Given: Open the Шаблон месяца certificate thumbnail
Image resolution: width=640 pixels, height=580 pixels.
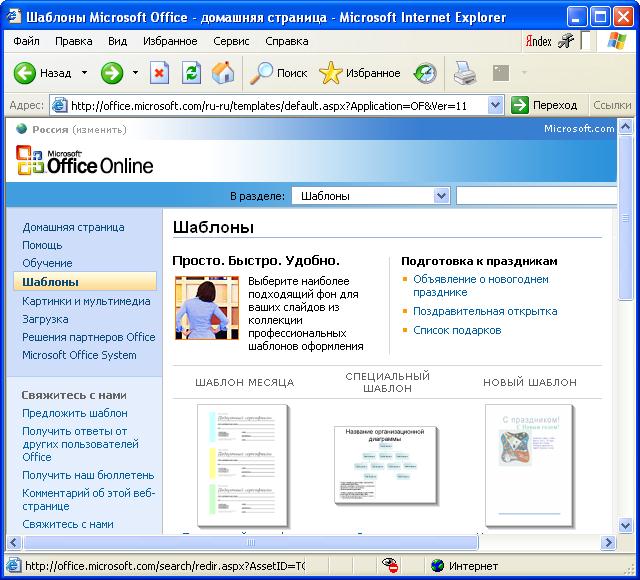Looking at the screenshot, I should 242,465.
